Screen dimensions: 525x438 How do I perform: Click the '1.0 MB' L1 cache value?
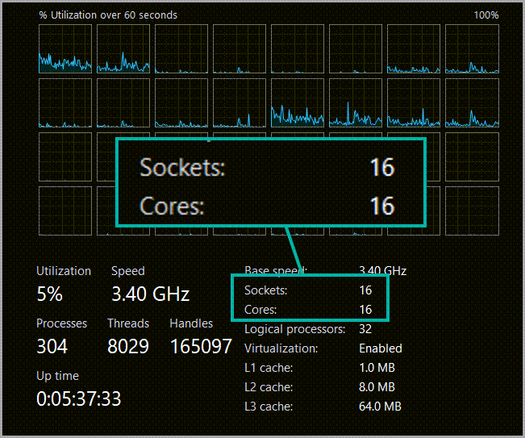377,368
